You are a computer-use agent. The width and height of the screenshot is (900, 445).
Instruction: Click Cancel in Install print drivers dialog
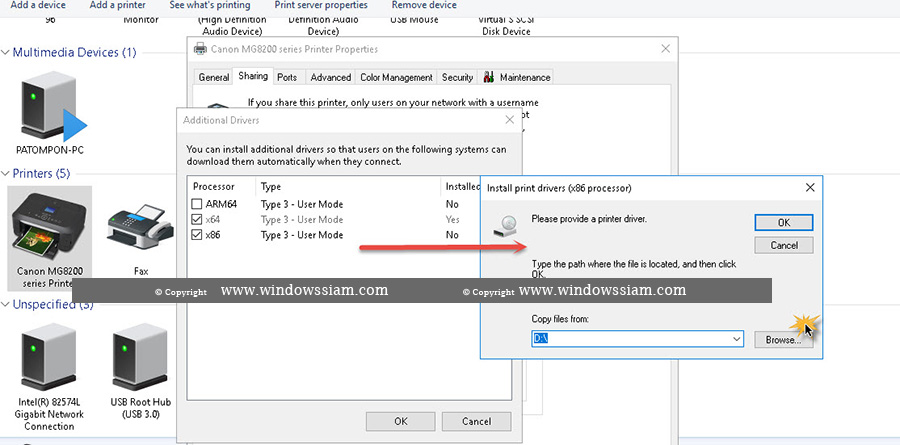(783, 245)
